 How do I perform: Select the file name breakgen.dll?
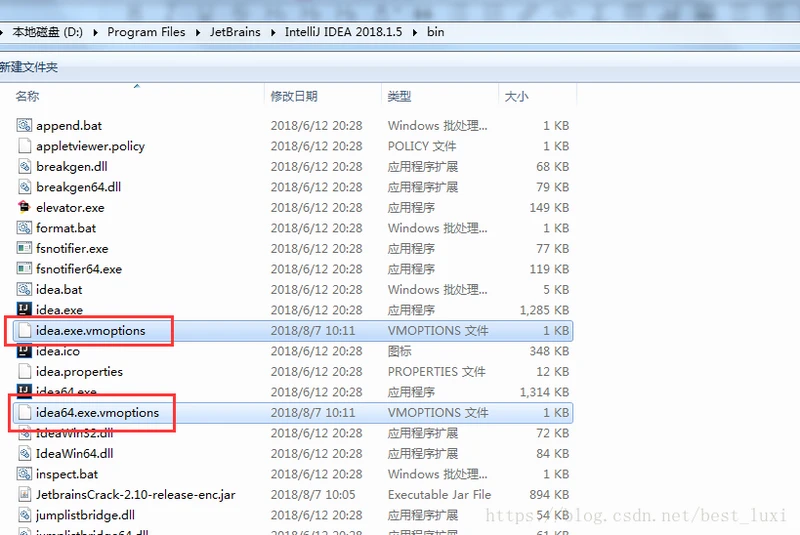pos(72,167)
